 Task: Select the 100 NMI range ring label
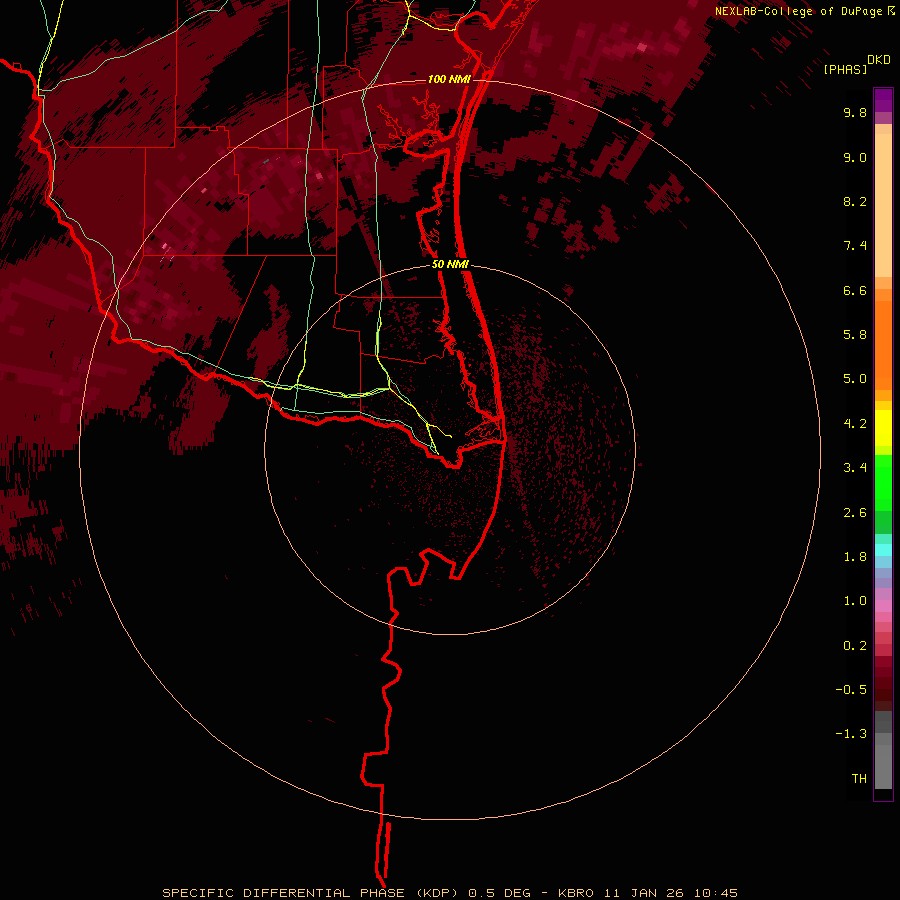click(449, 79)
